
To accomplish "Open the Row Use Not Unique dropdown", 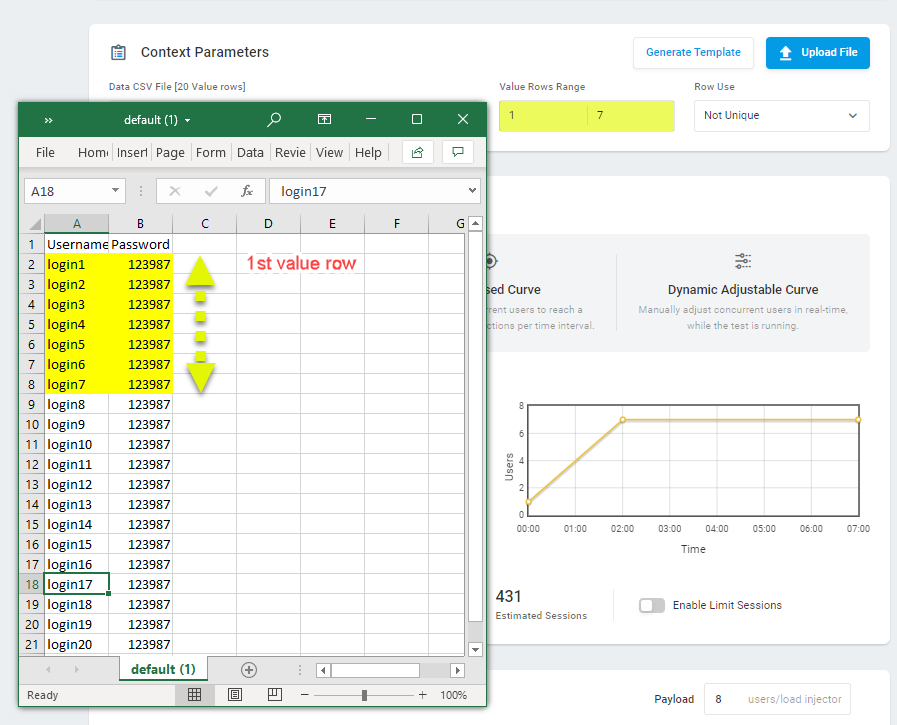I will click(781, 116).
